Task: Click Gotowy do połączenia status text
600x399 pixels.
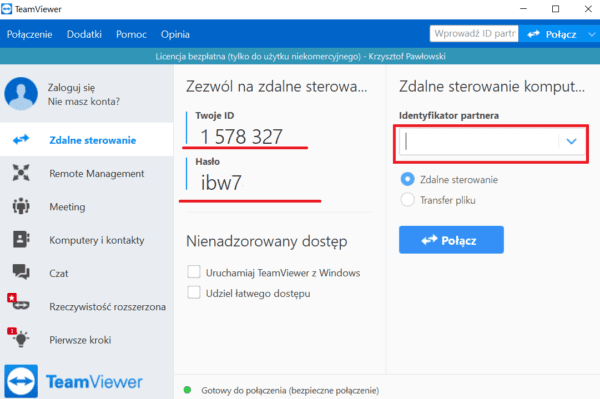Action: click(290, 390)
